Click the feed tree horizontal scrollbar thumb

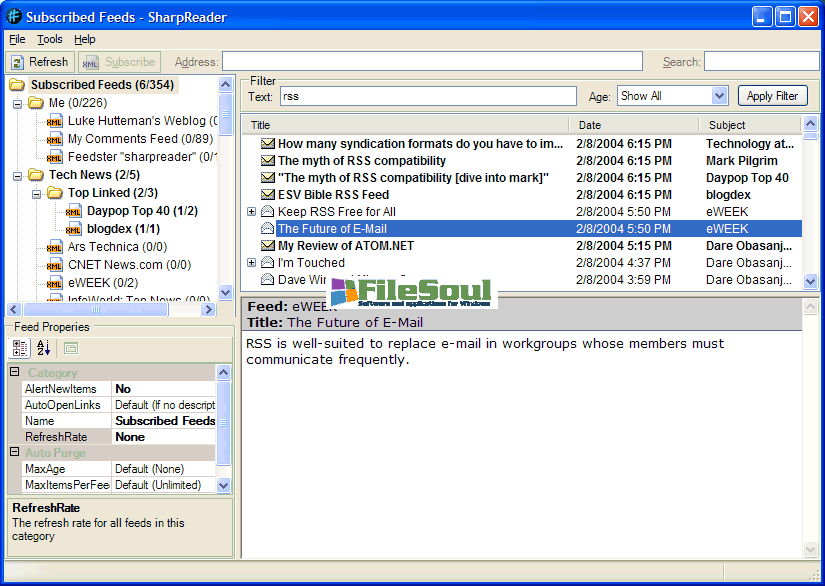click(96, 309)
